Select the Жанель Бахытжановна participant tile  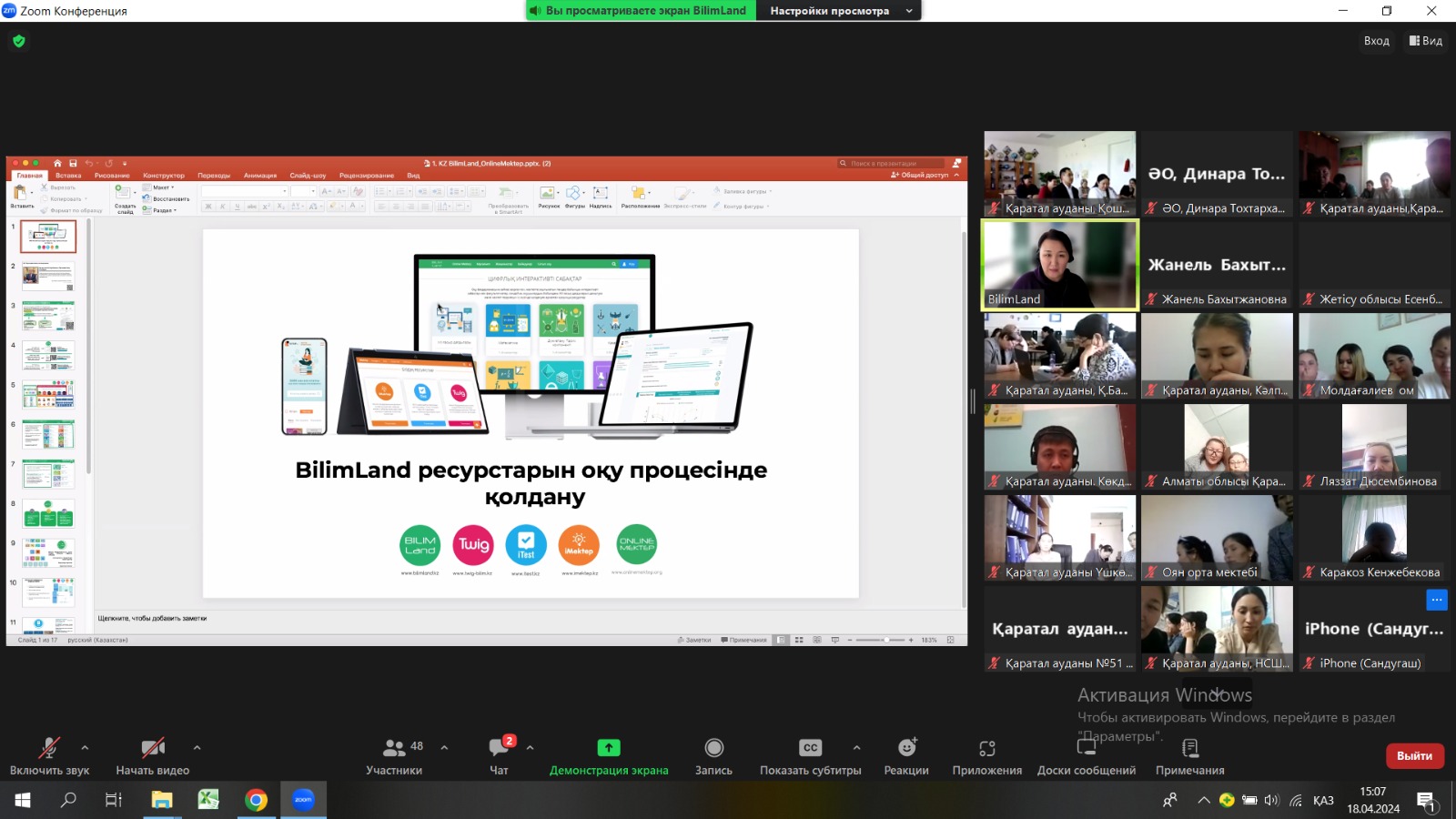pyautogui.click(x=1217, y=265)
